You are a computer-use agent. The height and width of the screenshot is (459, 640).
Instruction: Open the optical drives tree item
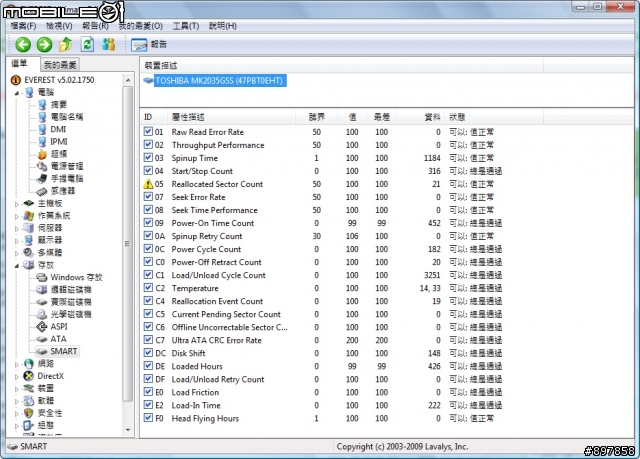[71, 314]
